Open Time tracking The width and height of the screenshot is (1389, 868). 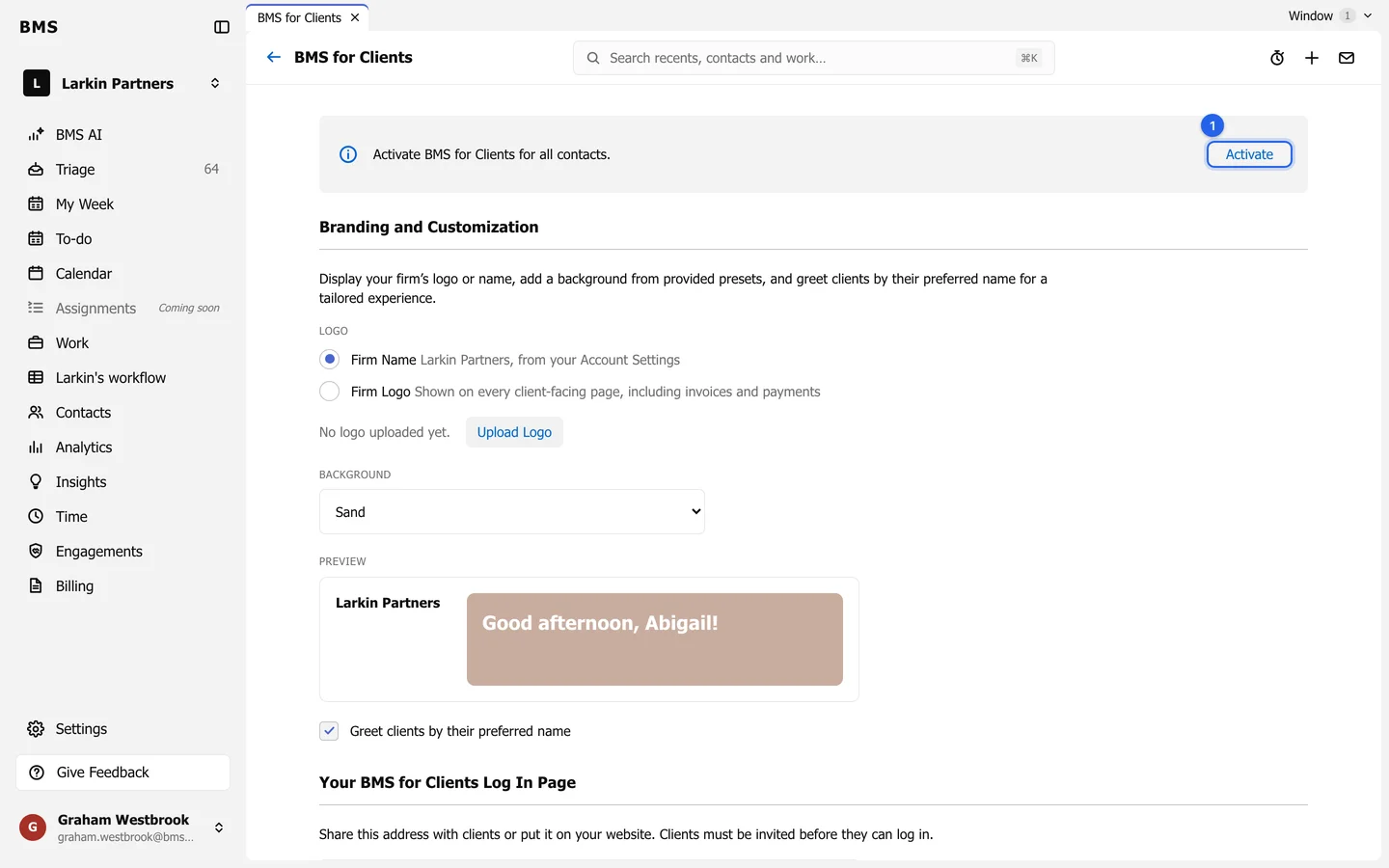[x=123, y=517]
